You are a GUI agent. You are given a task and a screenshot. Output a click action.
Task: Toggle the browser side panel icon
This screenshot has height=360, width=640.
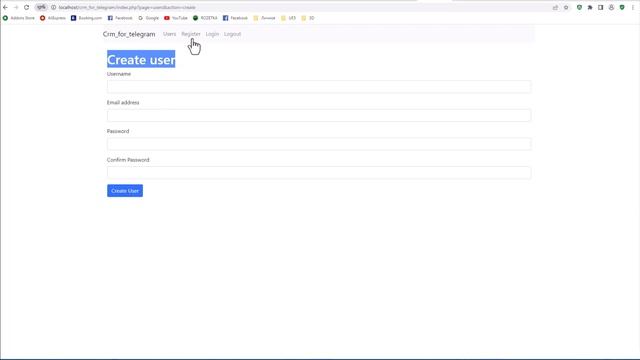600,7
